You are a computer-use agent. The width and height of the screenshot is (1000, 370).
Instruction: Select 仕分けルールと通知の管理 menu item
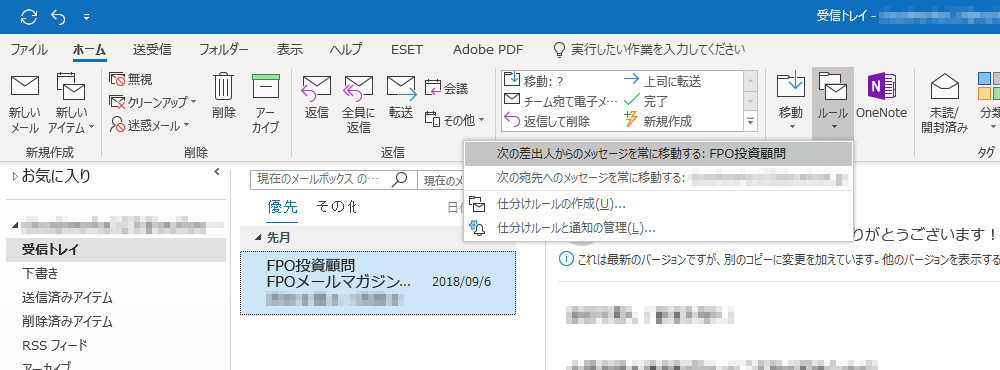pyautogui.click(x=658, y=228)
